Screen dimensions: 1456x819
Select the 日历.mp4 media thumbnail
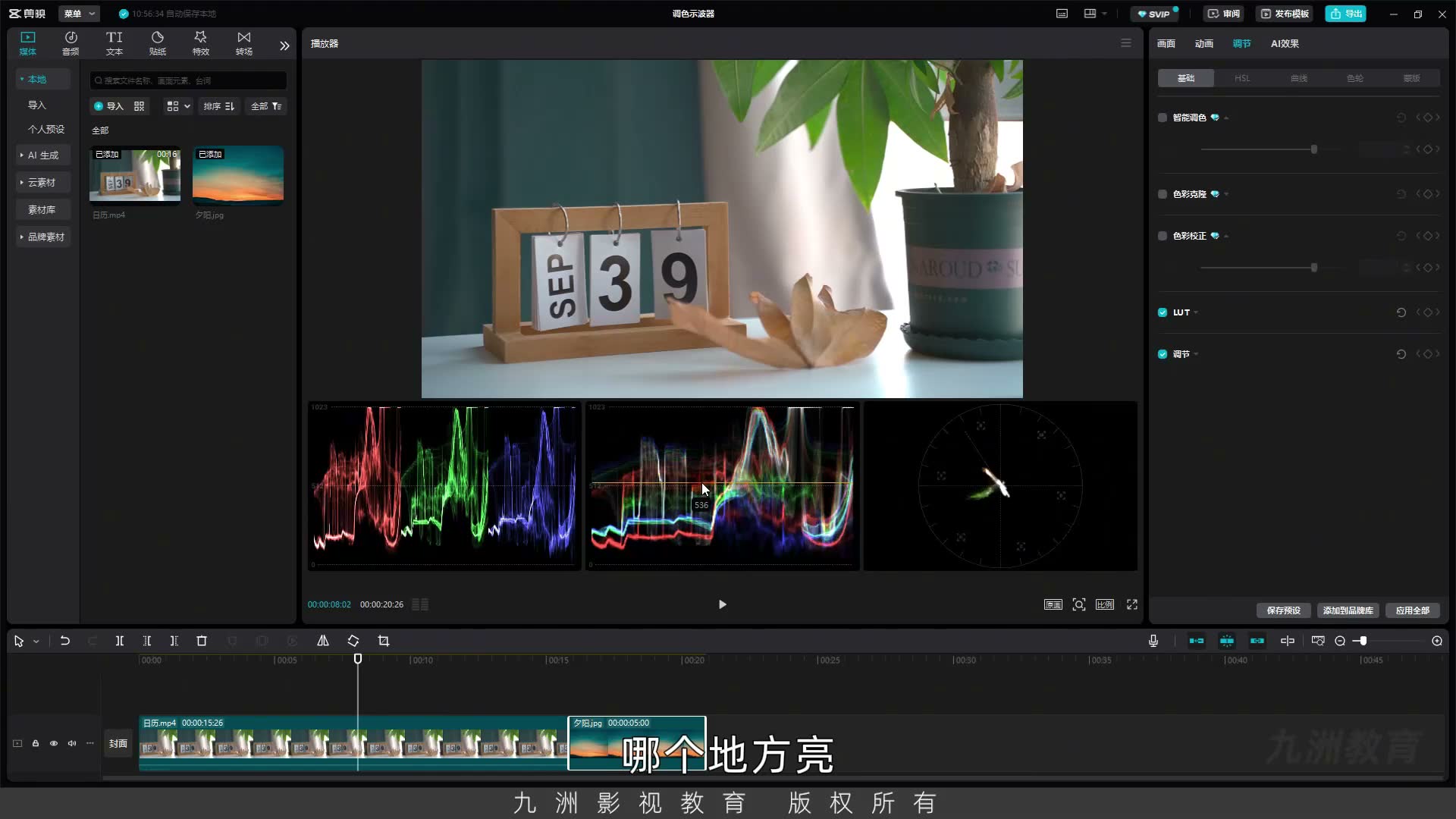click(x=135, y=176)
